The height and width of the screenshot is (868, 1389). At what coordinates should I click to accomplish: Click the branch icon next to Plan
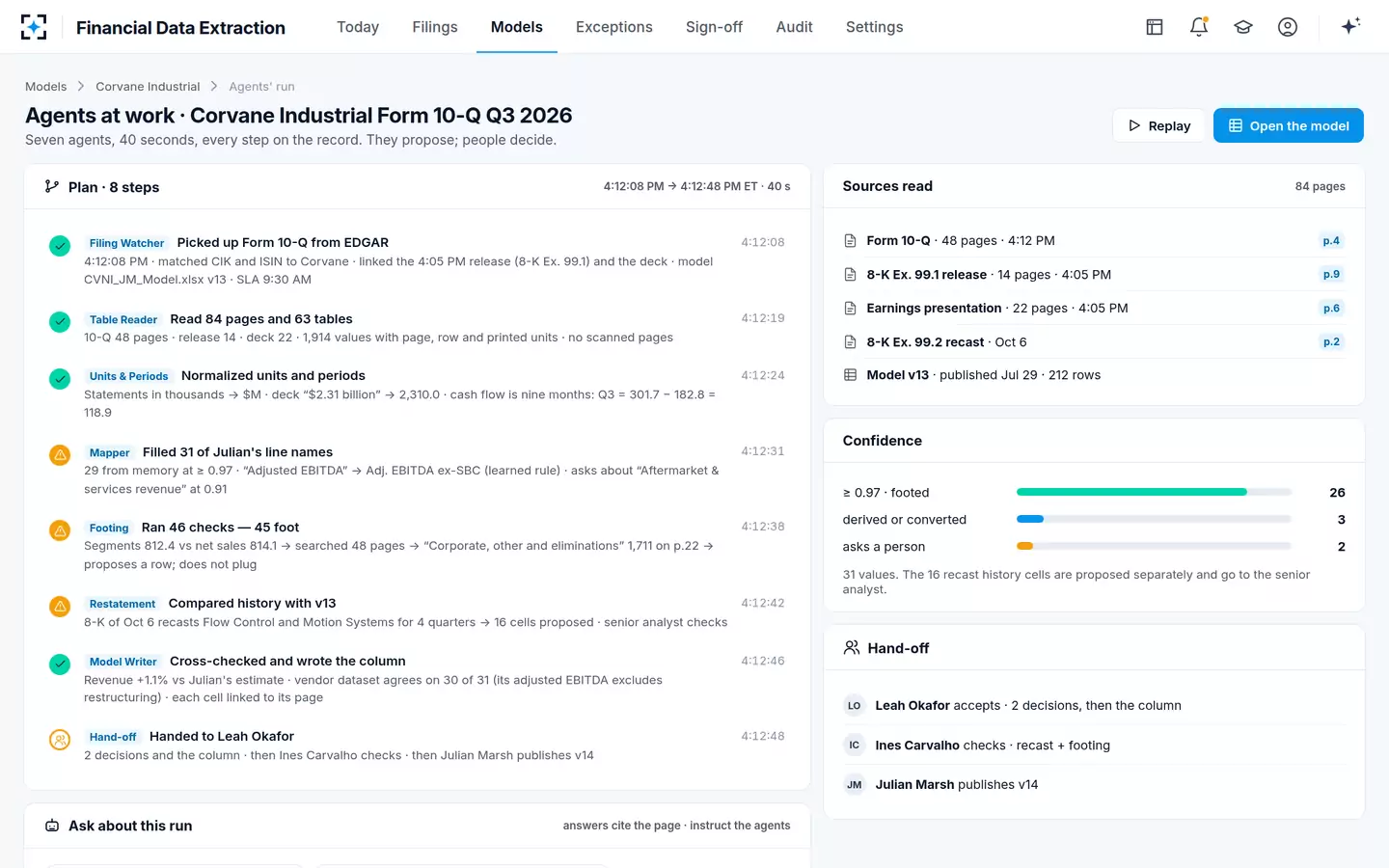[x=52, y=186]
